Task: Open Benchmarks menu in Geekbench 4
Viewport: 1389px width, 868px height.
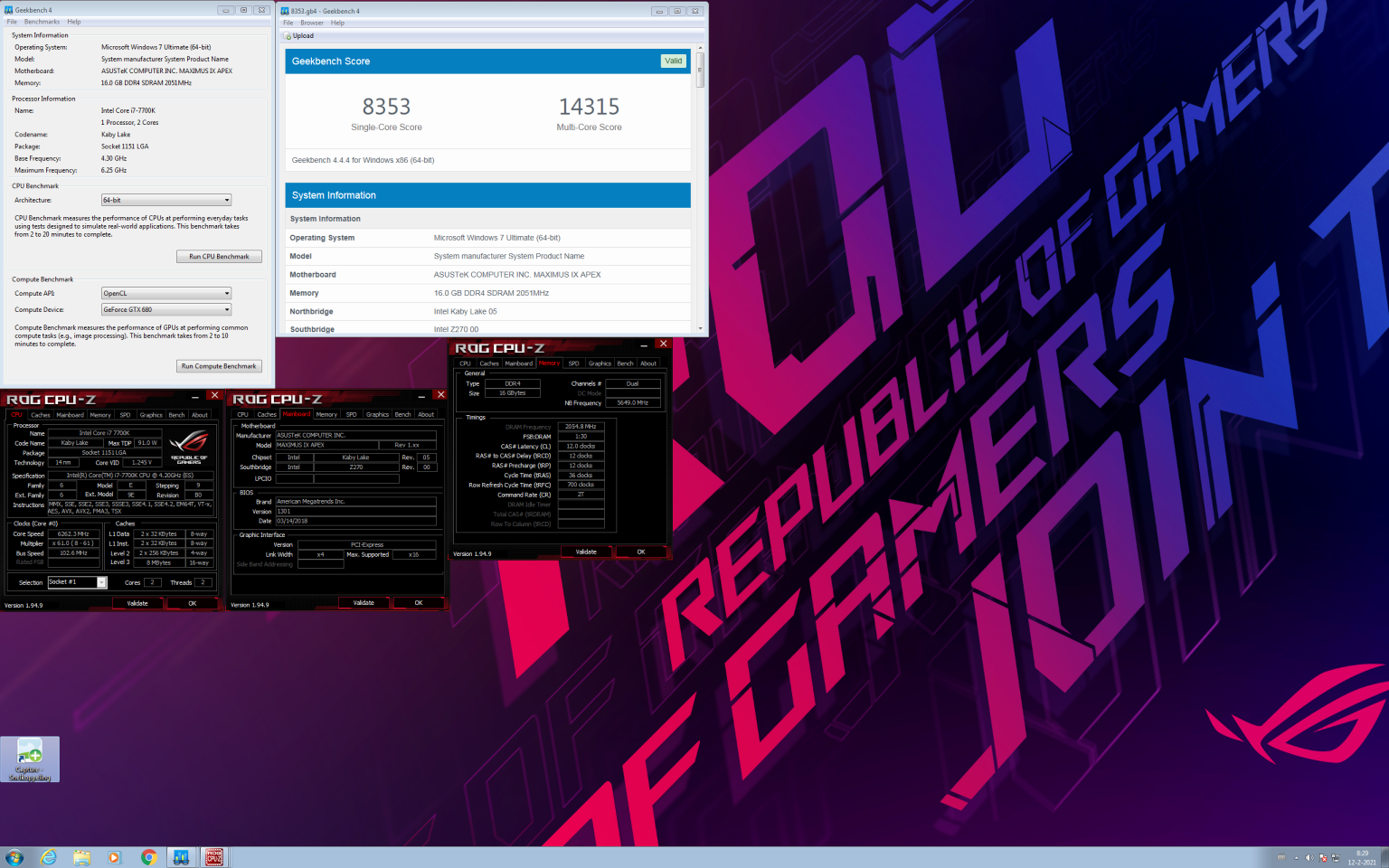Action: [x=42, y=22]
